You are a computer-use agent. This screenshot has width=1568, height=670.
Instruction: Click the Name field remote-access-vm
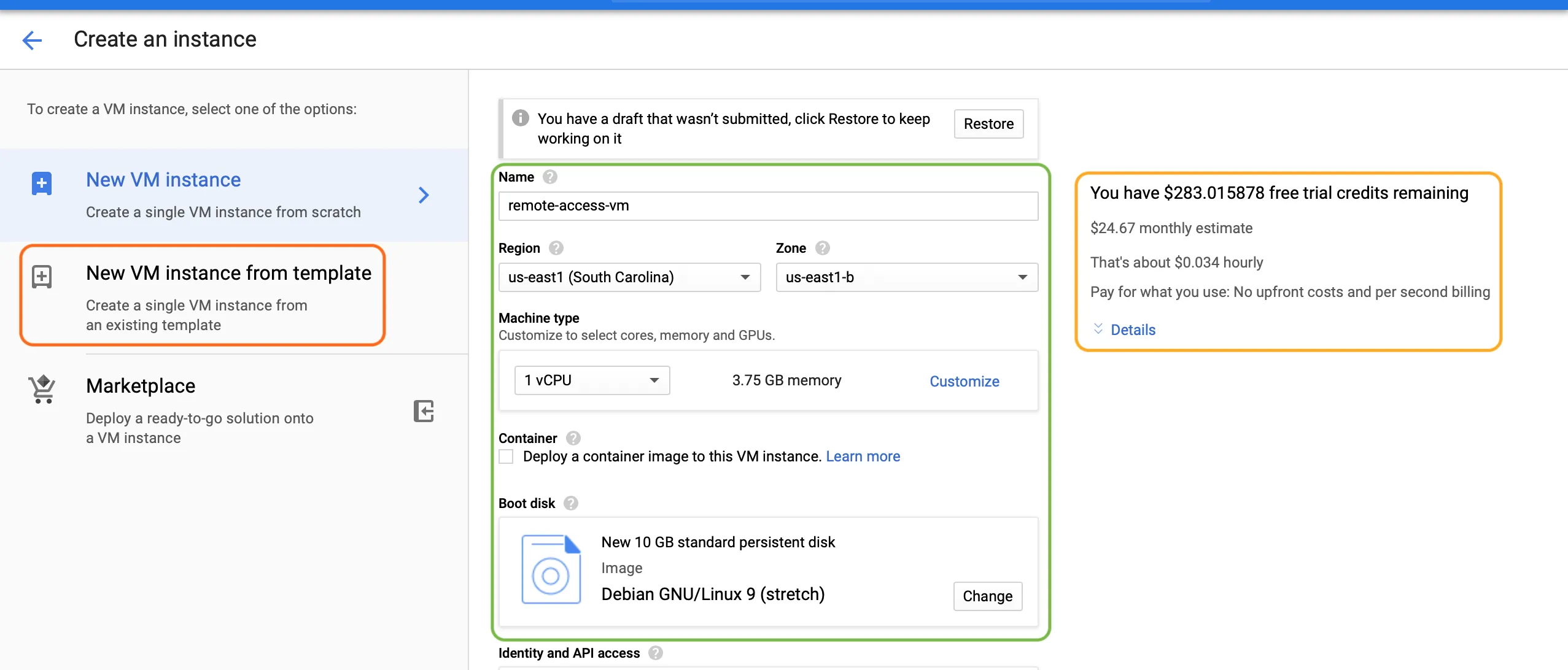(767, 206)
